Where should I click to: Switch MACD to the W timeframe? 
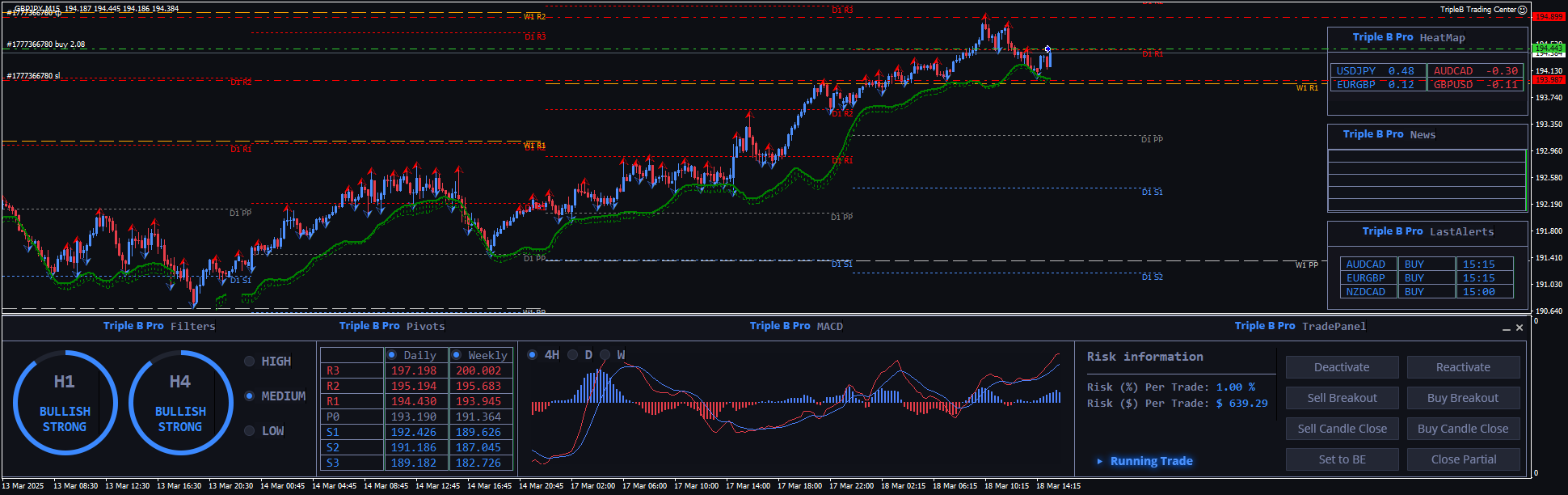click(x=605, y=355)
